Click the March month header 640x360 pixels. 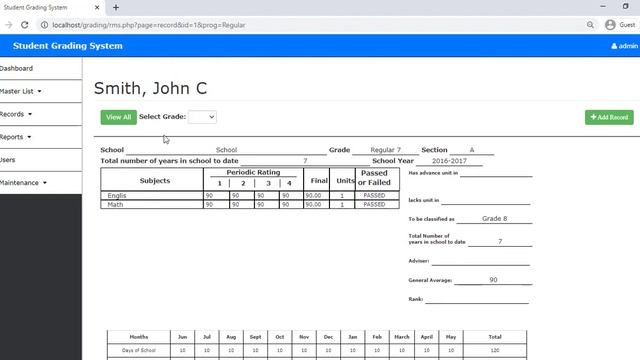coord(402,337)
